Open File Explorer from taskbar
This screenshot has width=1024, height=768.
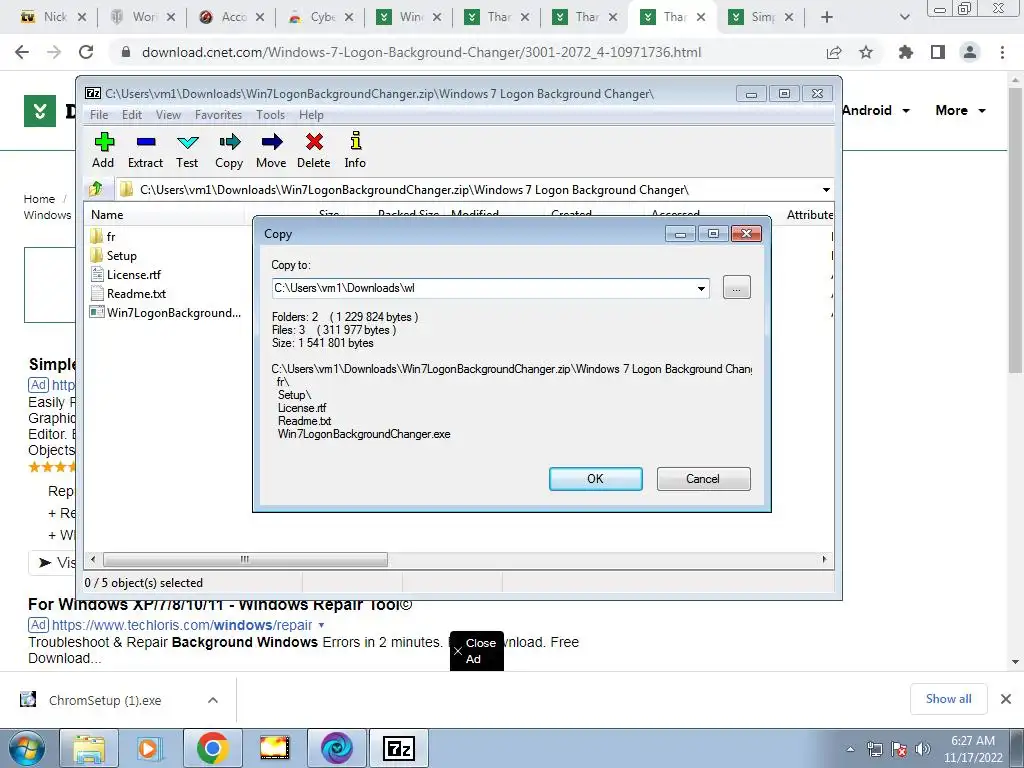tap(89, 748)
